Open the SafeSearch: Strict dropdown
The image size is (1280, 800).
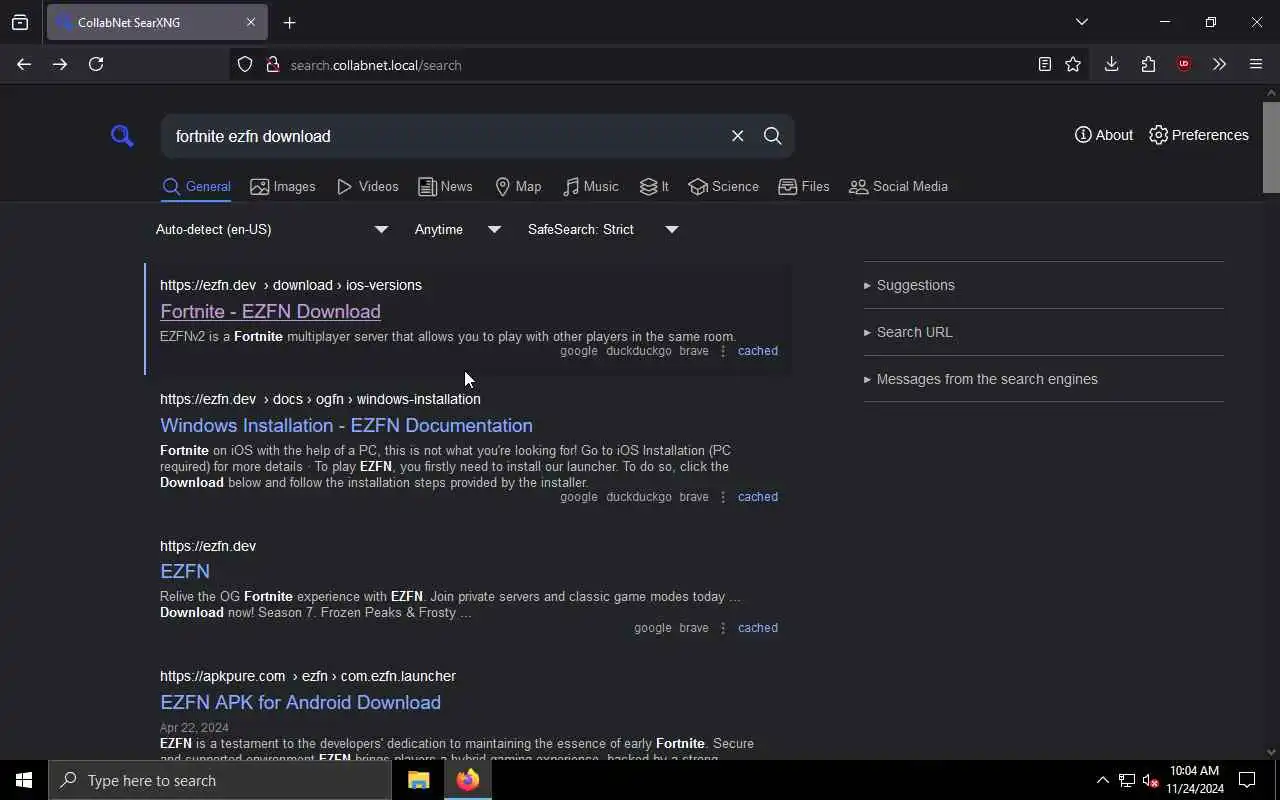tap(603, 230)
